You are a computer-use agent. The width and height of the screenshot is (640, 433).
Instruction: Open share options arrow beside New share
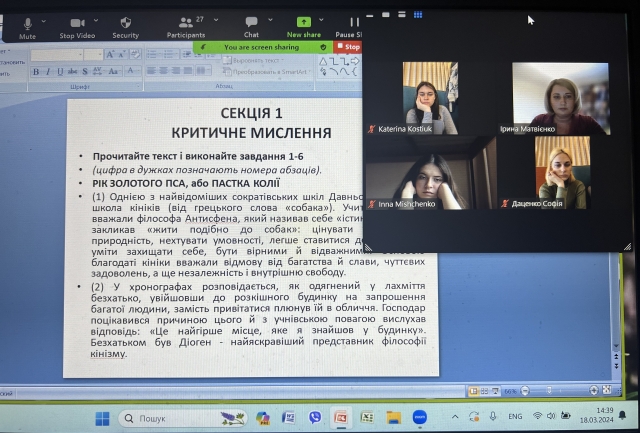(x=321, y=20)
